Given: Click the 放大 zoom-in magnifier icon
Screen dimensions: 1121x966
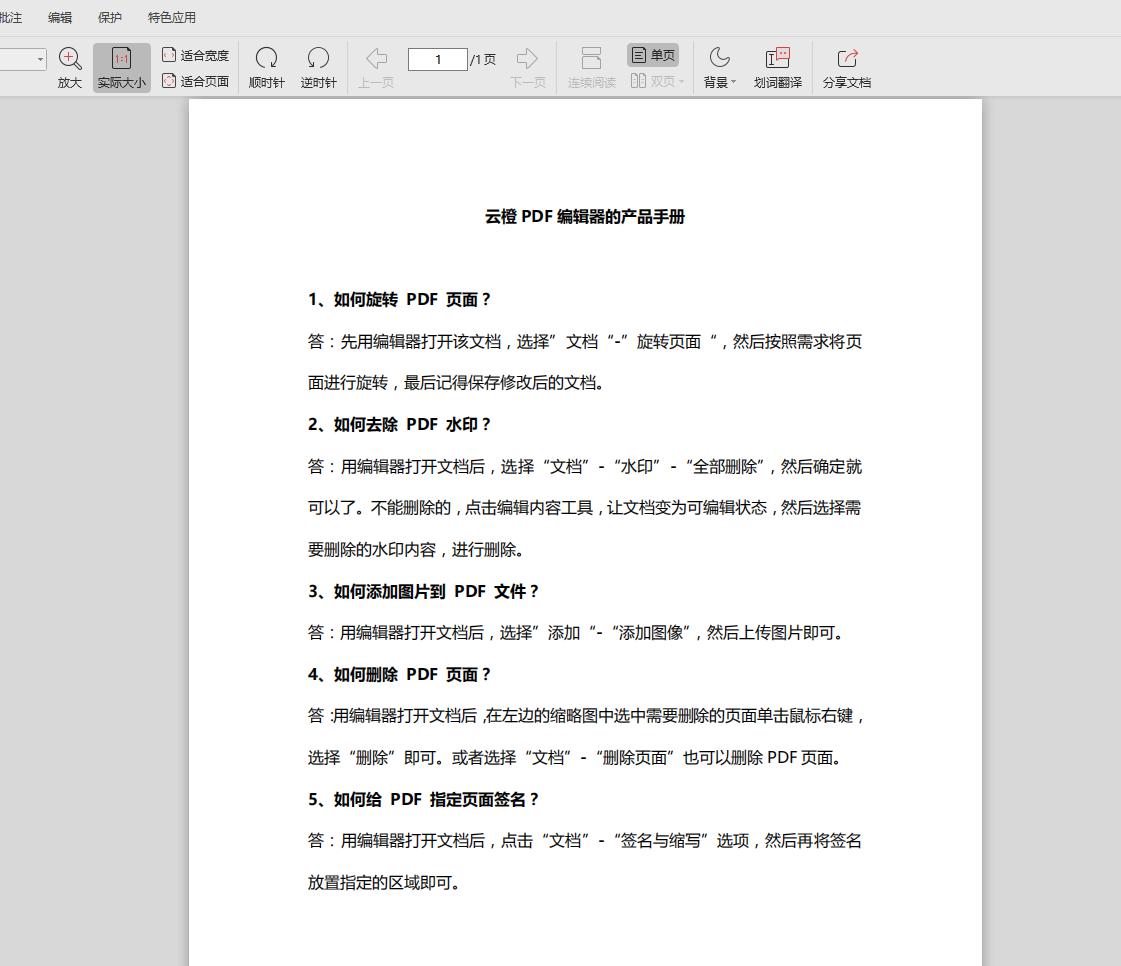Looking at the screenshot, I should [x=69, y=59].
